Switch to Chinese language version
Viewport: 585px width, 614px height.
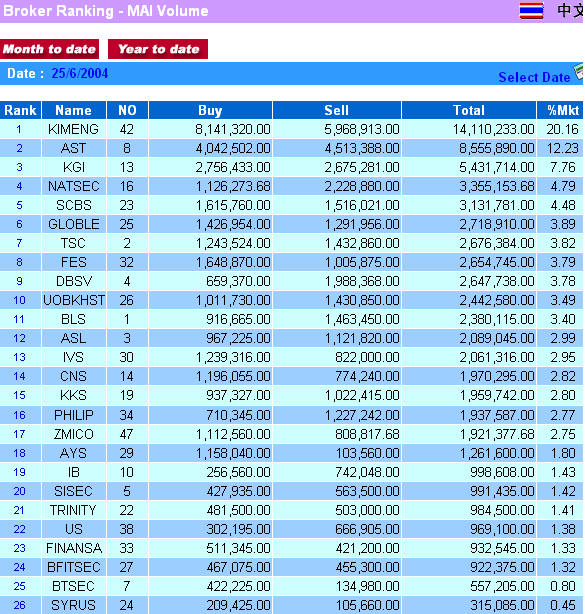[x=570, y=11]
